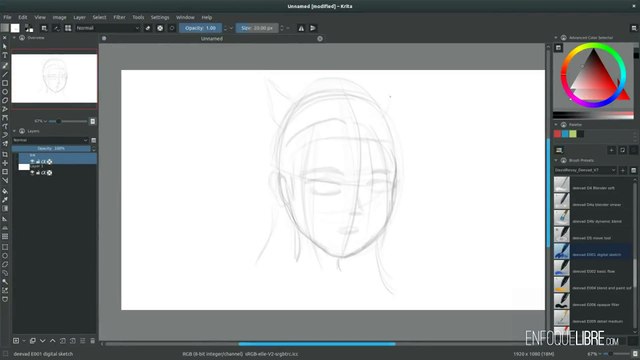Click the brush Opacity 1.00 slider

200,28
